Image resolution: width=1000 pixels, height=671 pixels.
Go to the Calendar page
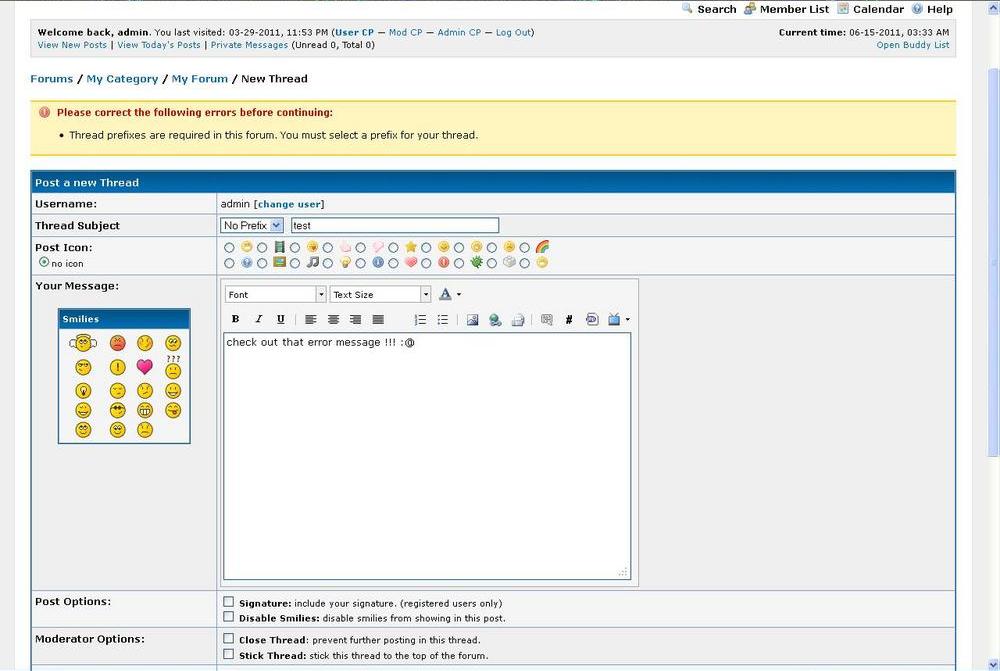[x=878, y=9]
